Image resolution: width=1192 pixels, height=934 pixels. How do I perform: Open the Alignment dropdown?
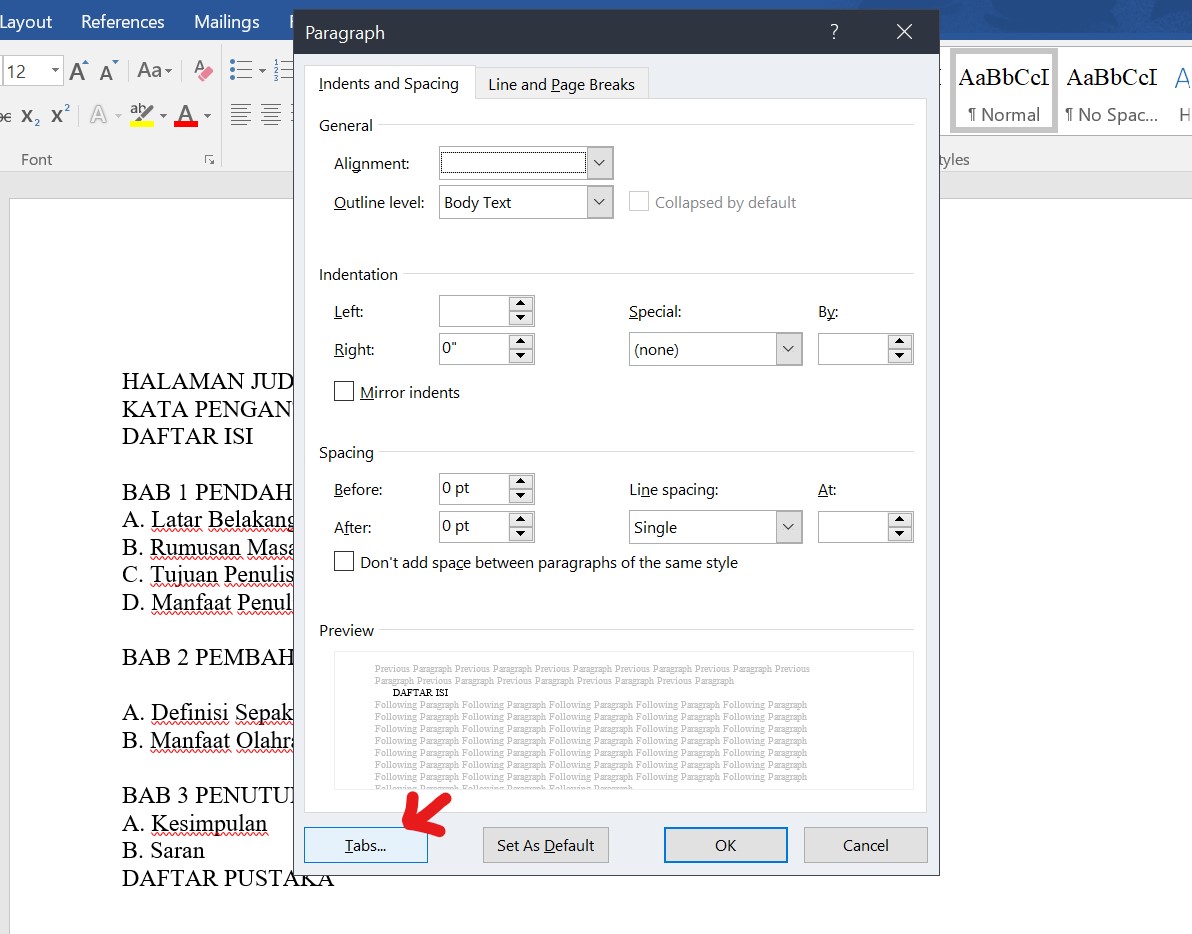pyautogui.click(x=597, y=162)
